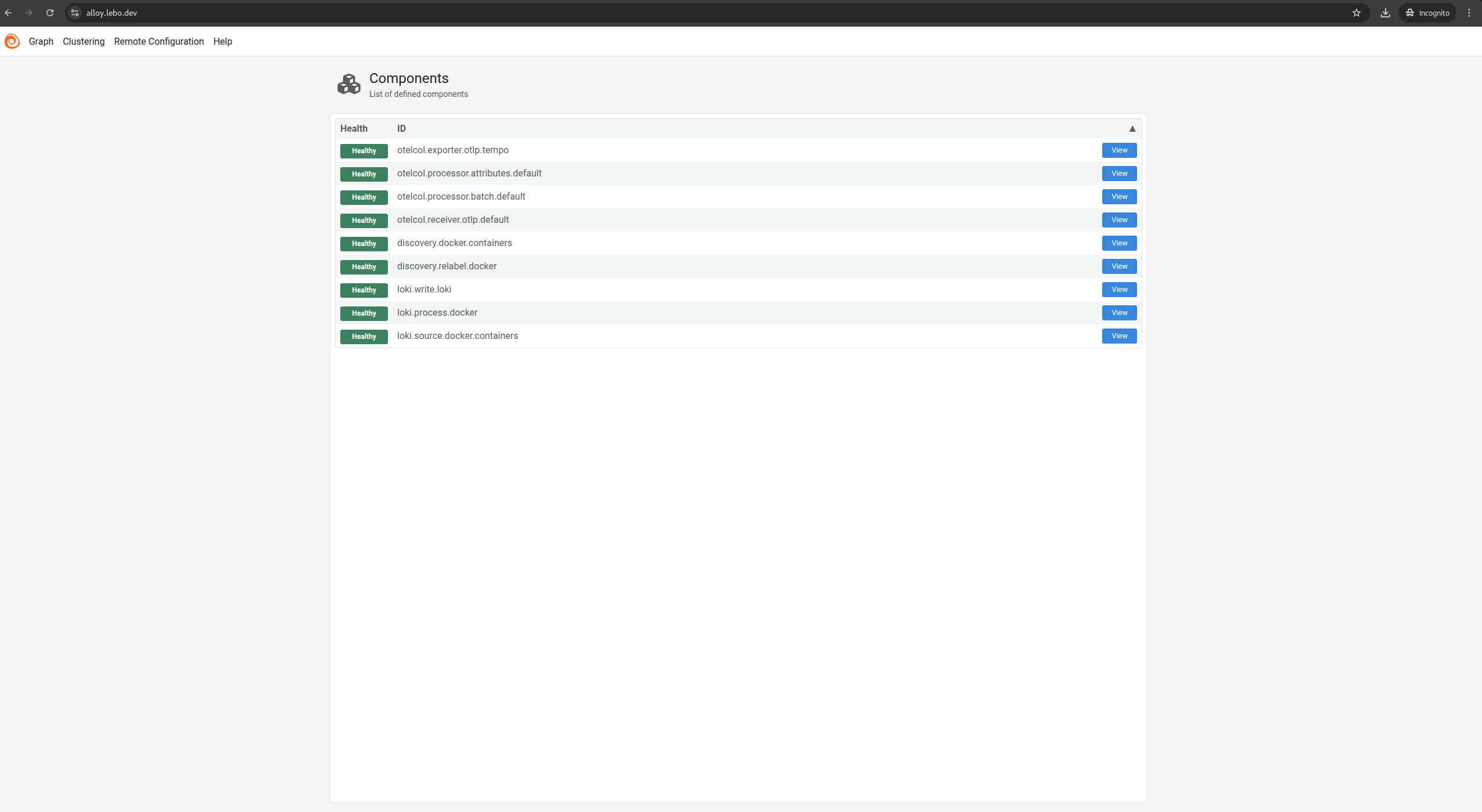Click the Components cube icon above the list

pos(350,84)
